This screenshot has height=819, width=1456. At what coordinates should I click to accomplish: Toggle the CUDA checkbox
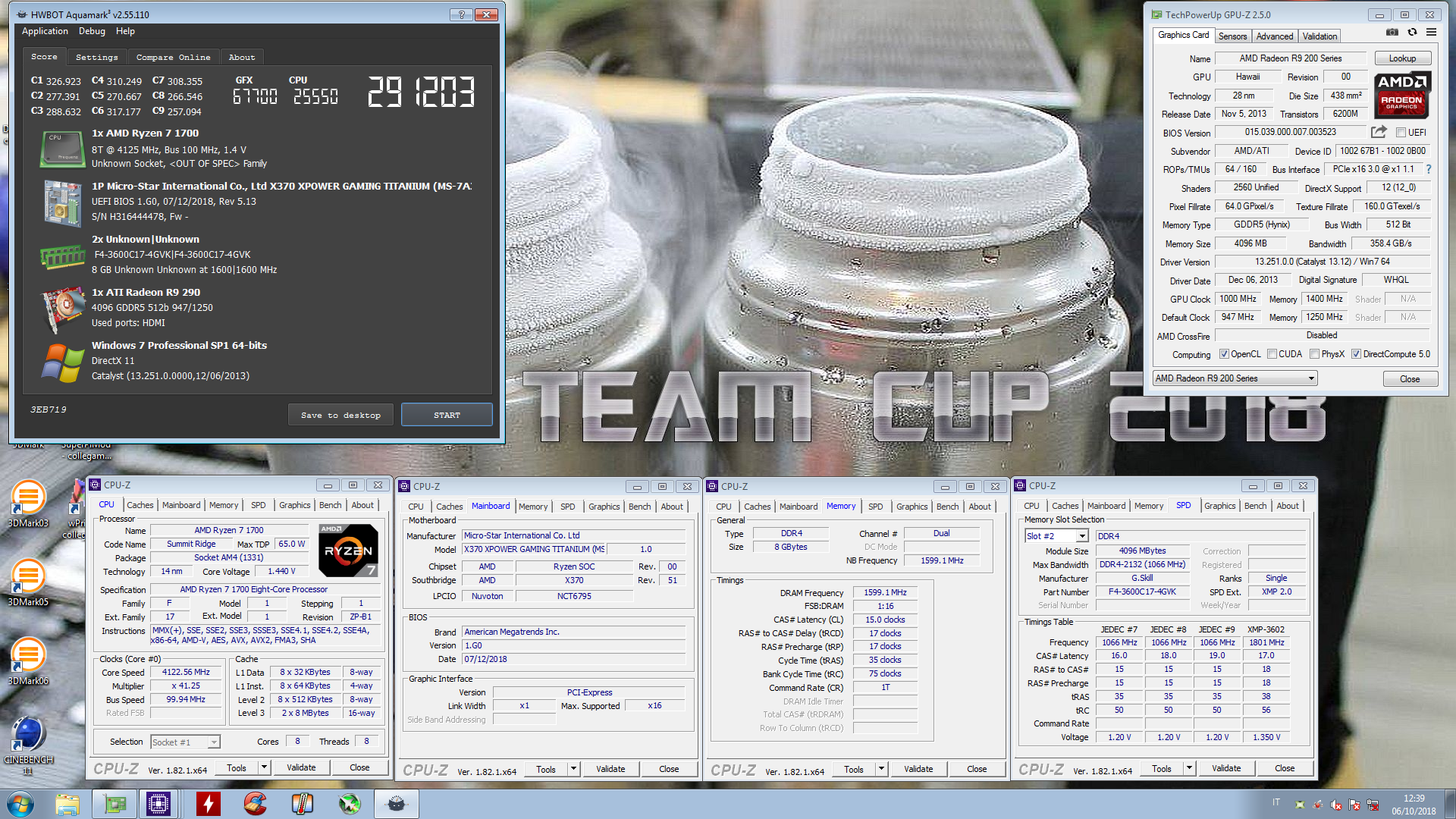pyautogui.click(x=1272, y=354)
